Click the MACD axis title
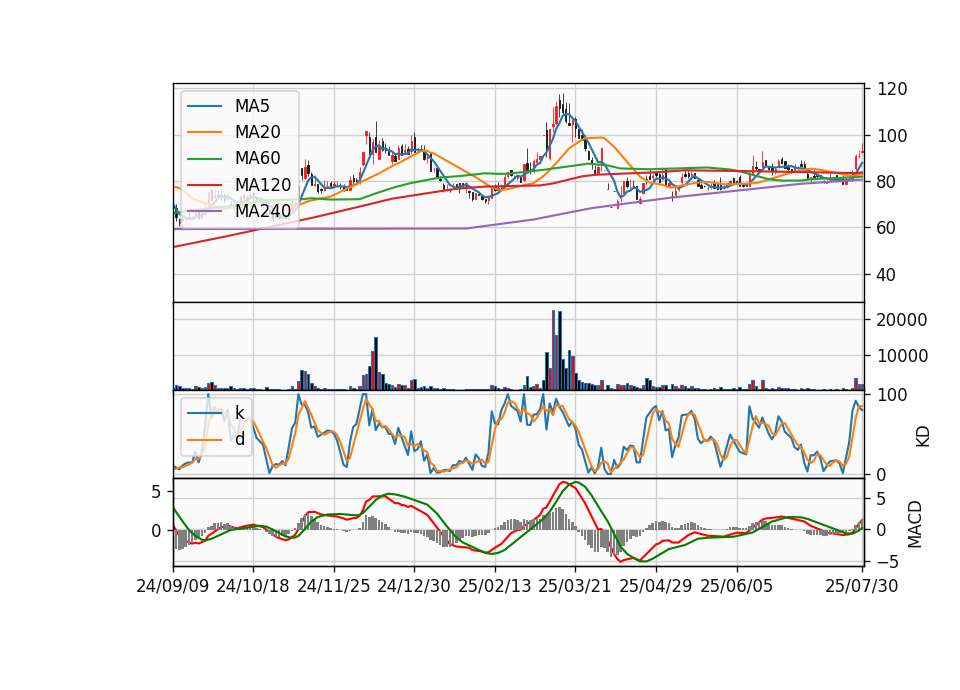 (x=915, y=524)
